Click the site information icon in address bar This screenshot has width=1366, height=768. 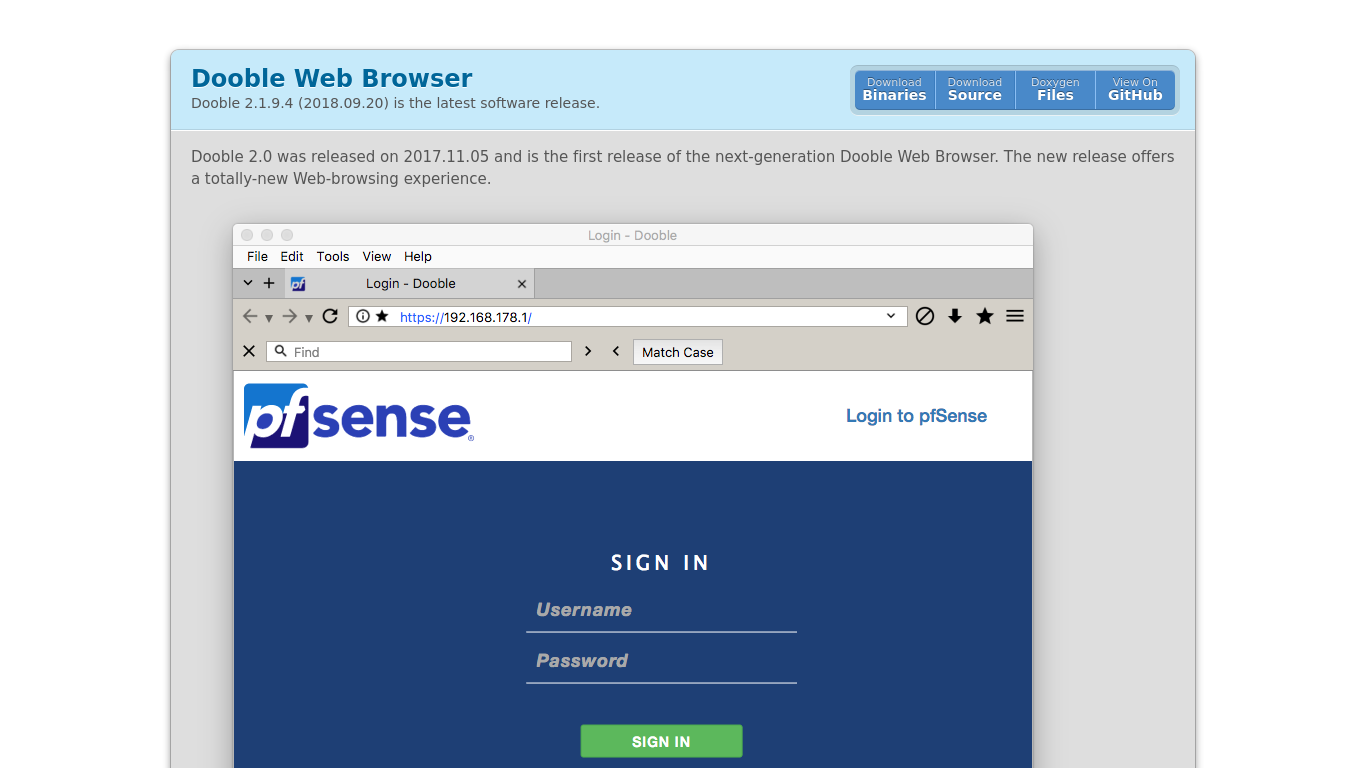pyautogui.click(x=361, y=316)
